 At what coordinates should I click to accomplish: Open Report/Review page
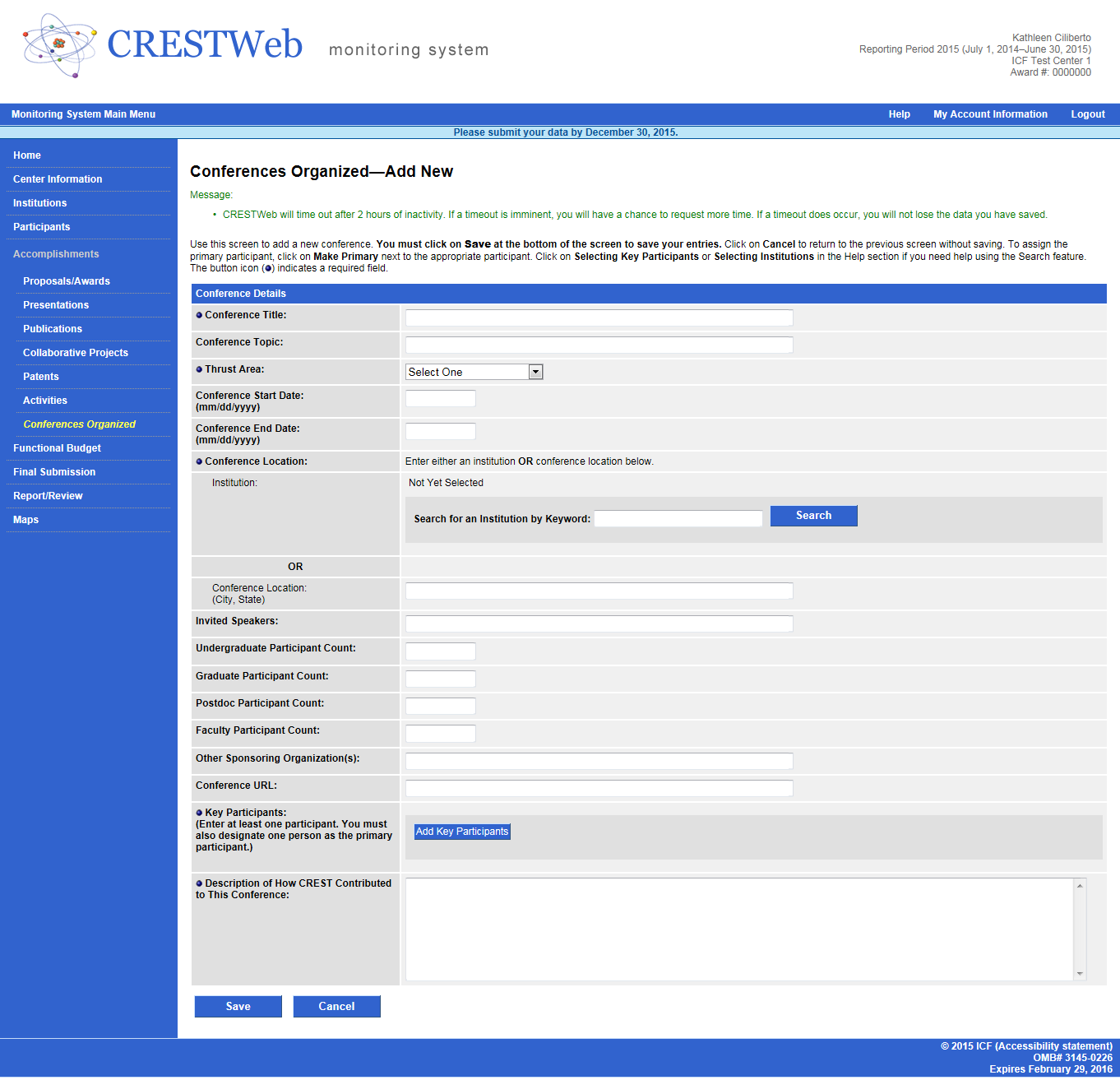[48, 496]
